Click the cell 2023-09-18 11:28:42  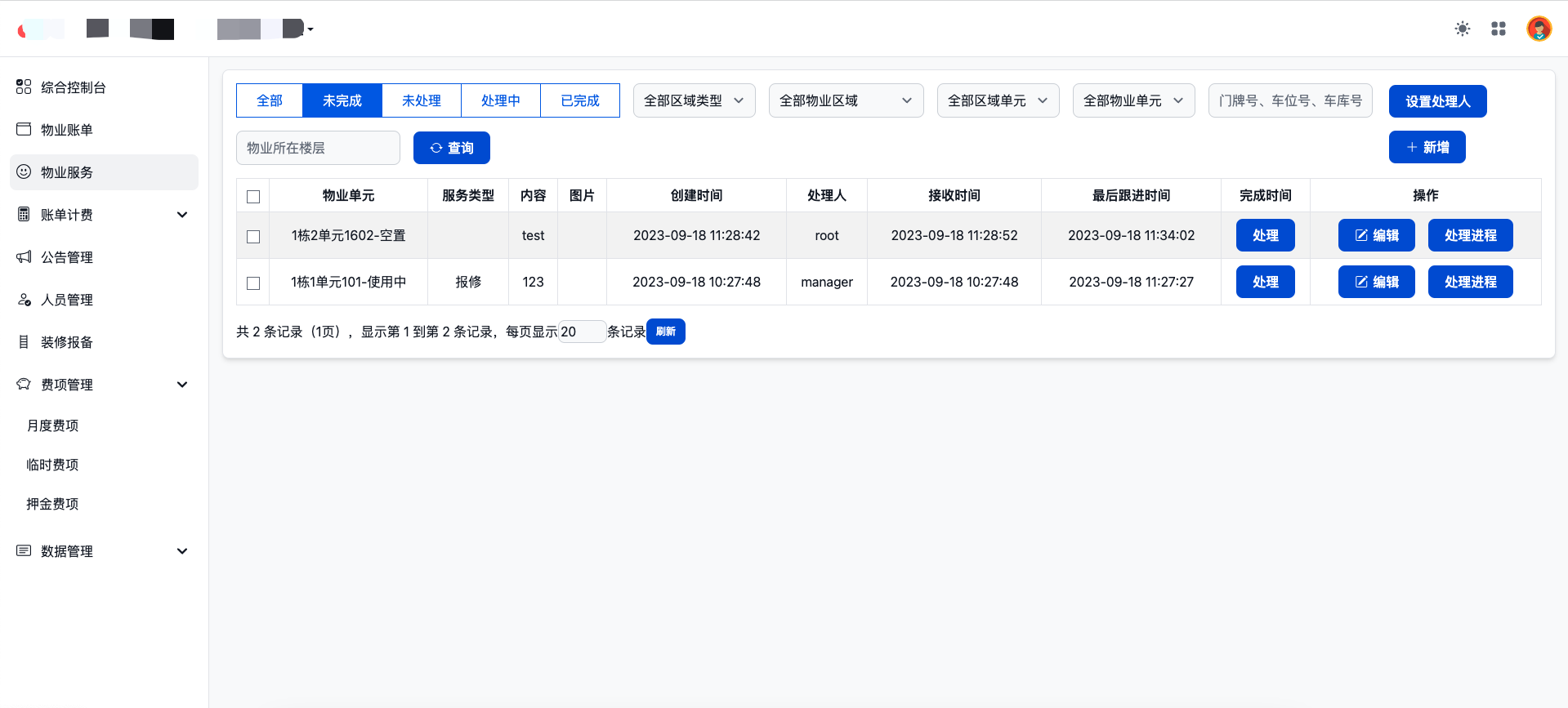[x=696, y=235]
